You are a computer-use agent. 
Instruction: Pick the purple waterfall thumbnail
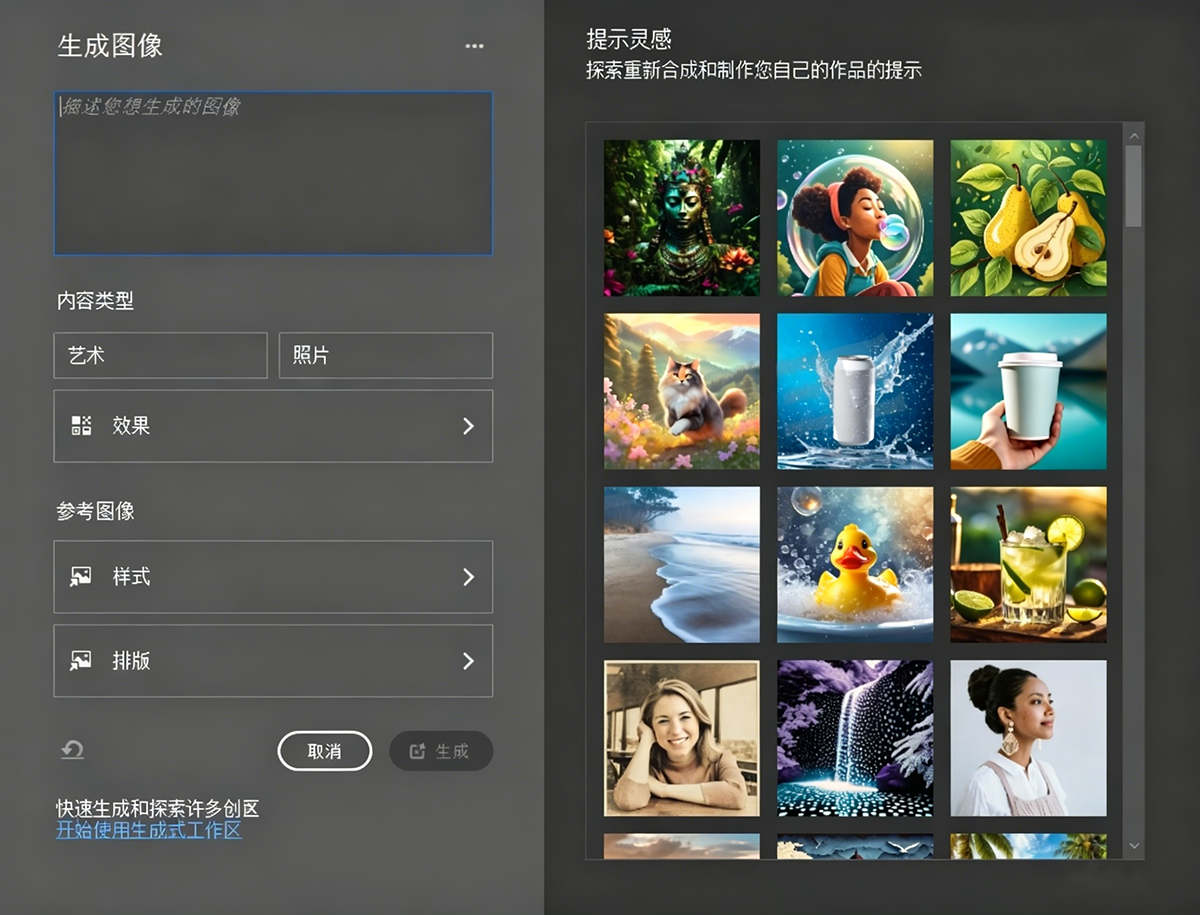[855, 738]
